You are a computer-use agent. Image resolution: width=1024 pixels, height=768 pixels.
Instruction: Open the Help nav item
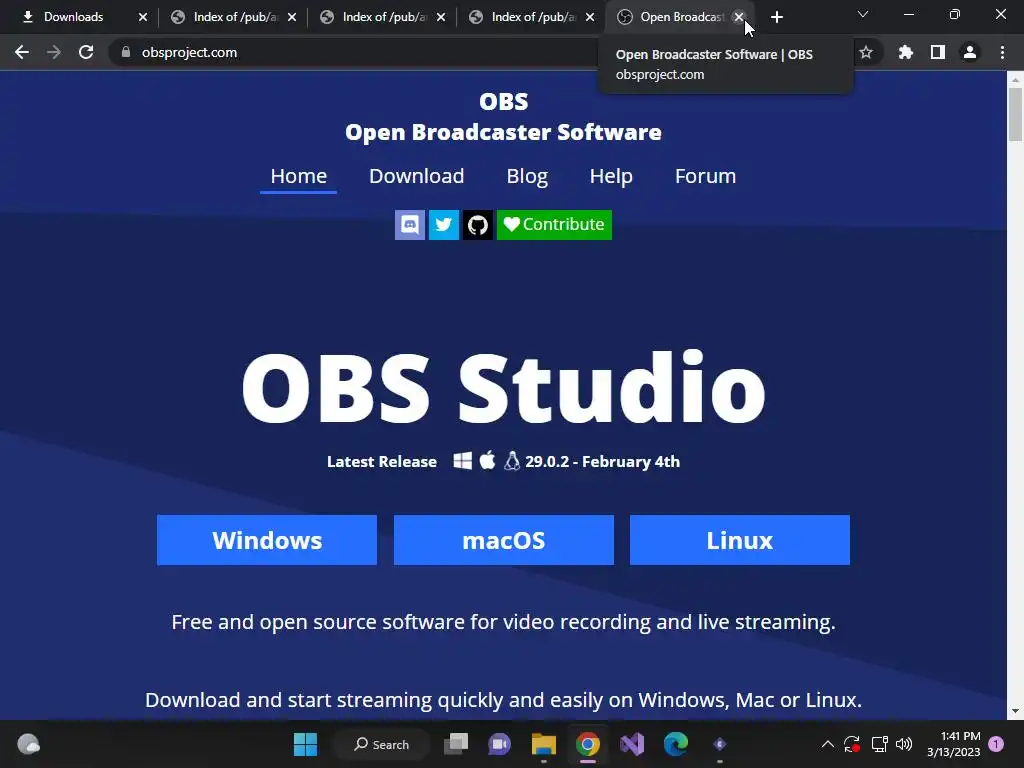coord(611,176)
